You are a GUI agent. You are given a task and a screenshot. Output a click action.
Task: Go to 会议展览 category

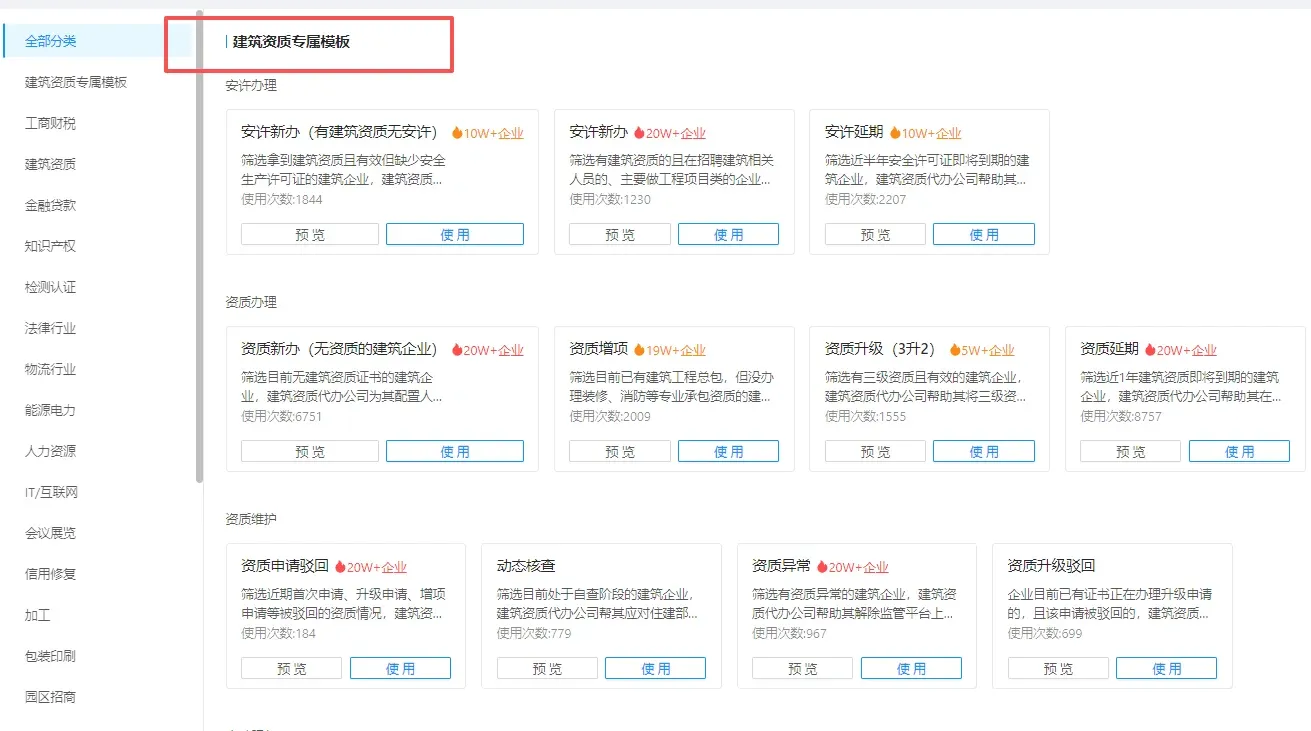click(x=50, y=533)
